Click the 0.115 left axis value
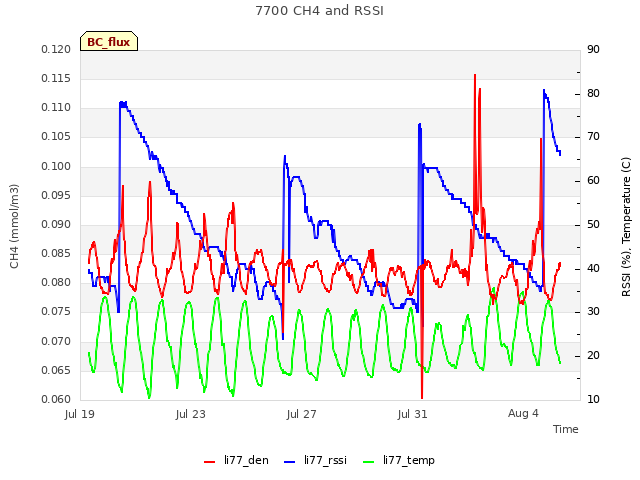The image size is (640, 480). click(56, 78)
